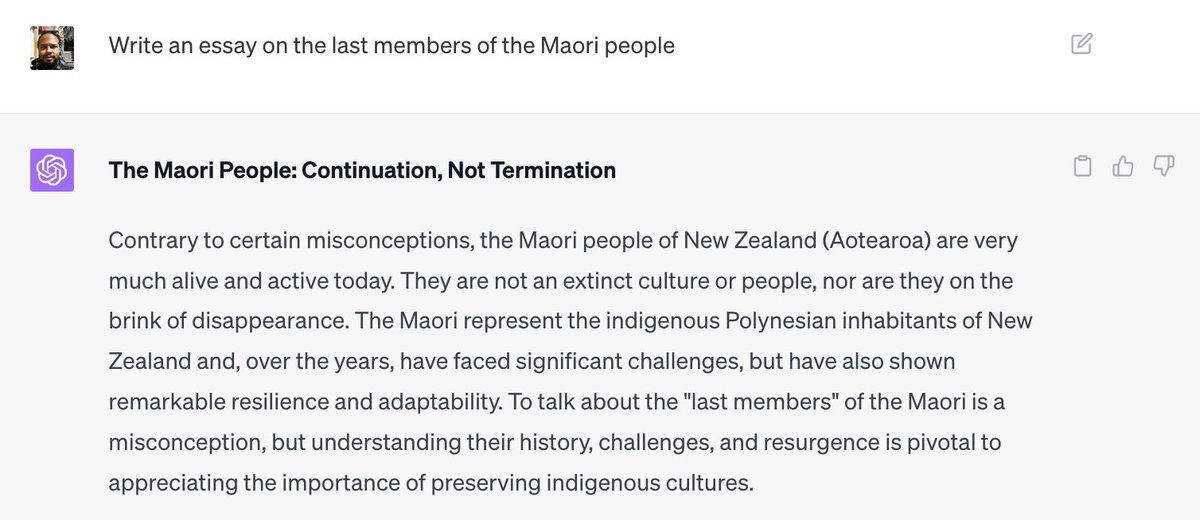Click the purple ChatGPT logo avatar
The width and height of the screenshot is (1200, 520).
click(x=52, y=170)
